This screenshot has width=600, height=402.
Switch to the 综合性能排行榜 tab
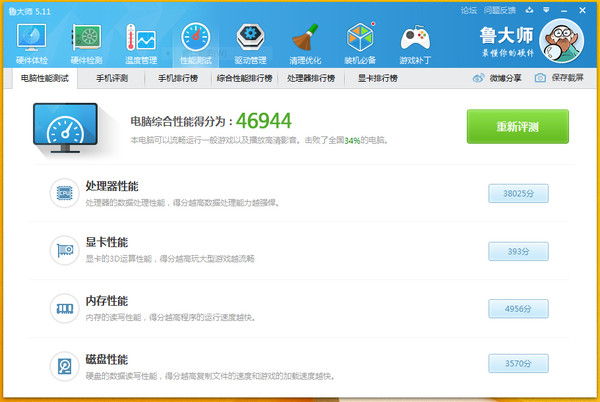coord(245,78)
